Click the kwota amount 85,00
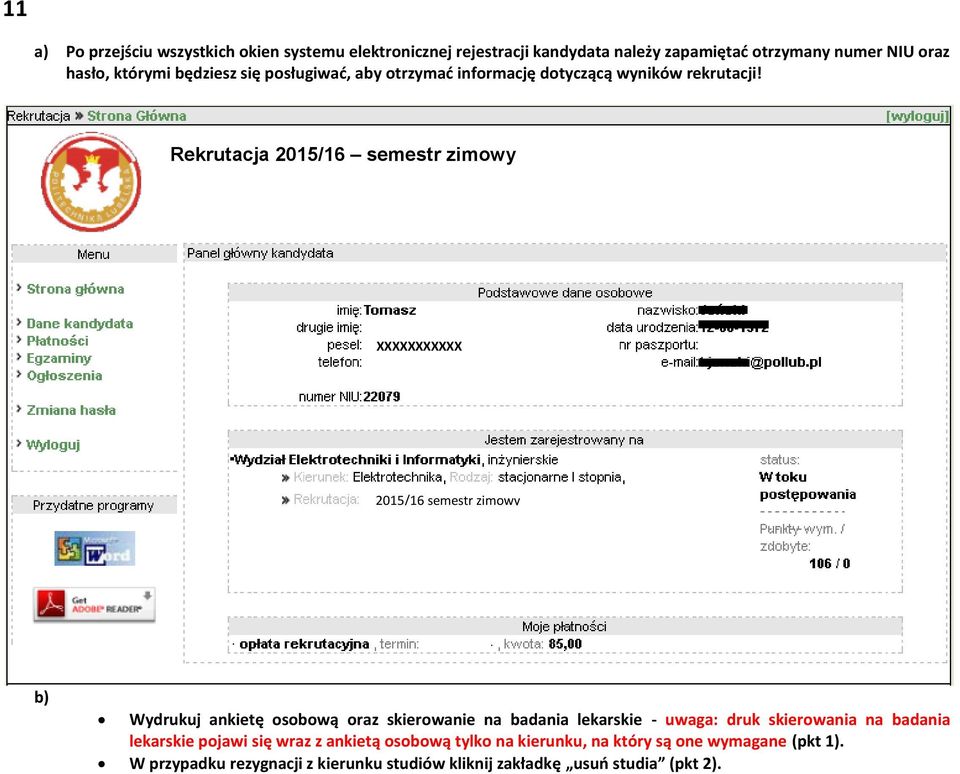 click(565, 644)
